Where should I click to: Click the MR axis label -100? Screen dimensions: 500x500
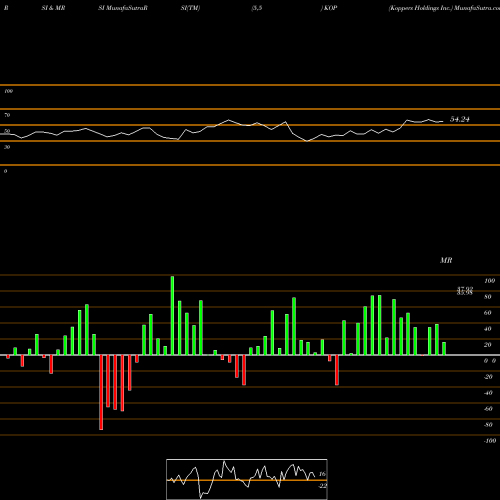point(490,441)
